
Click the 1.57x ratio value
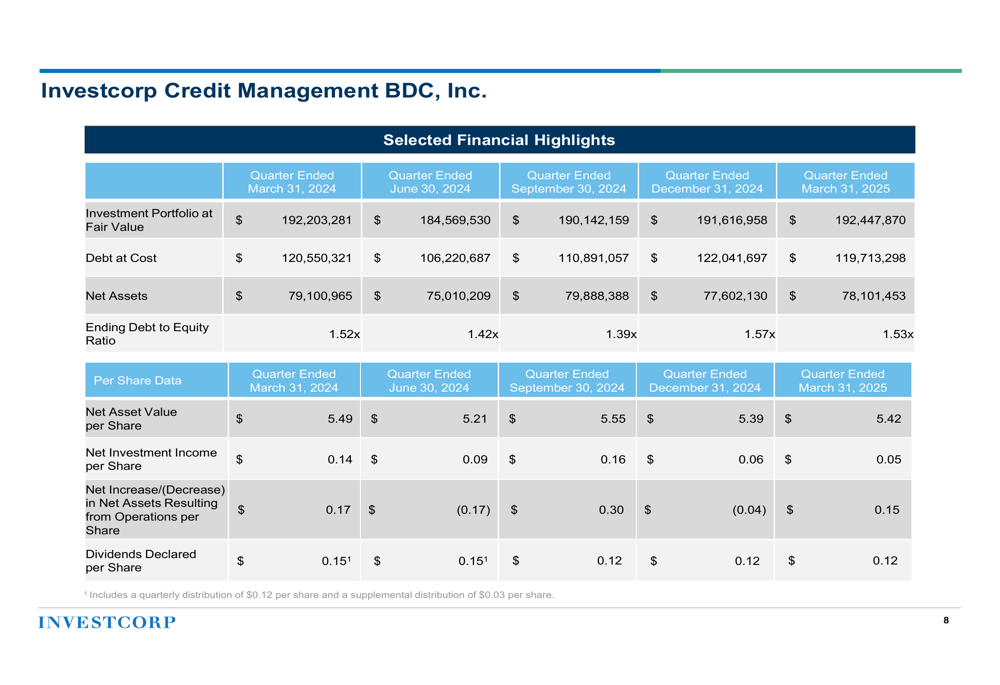coord(760,334)
